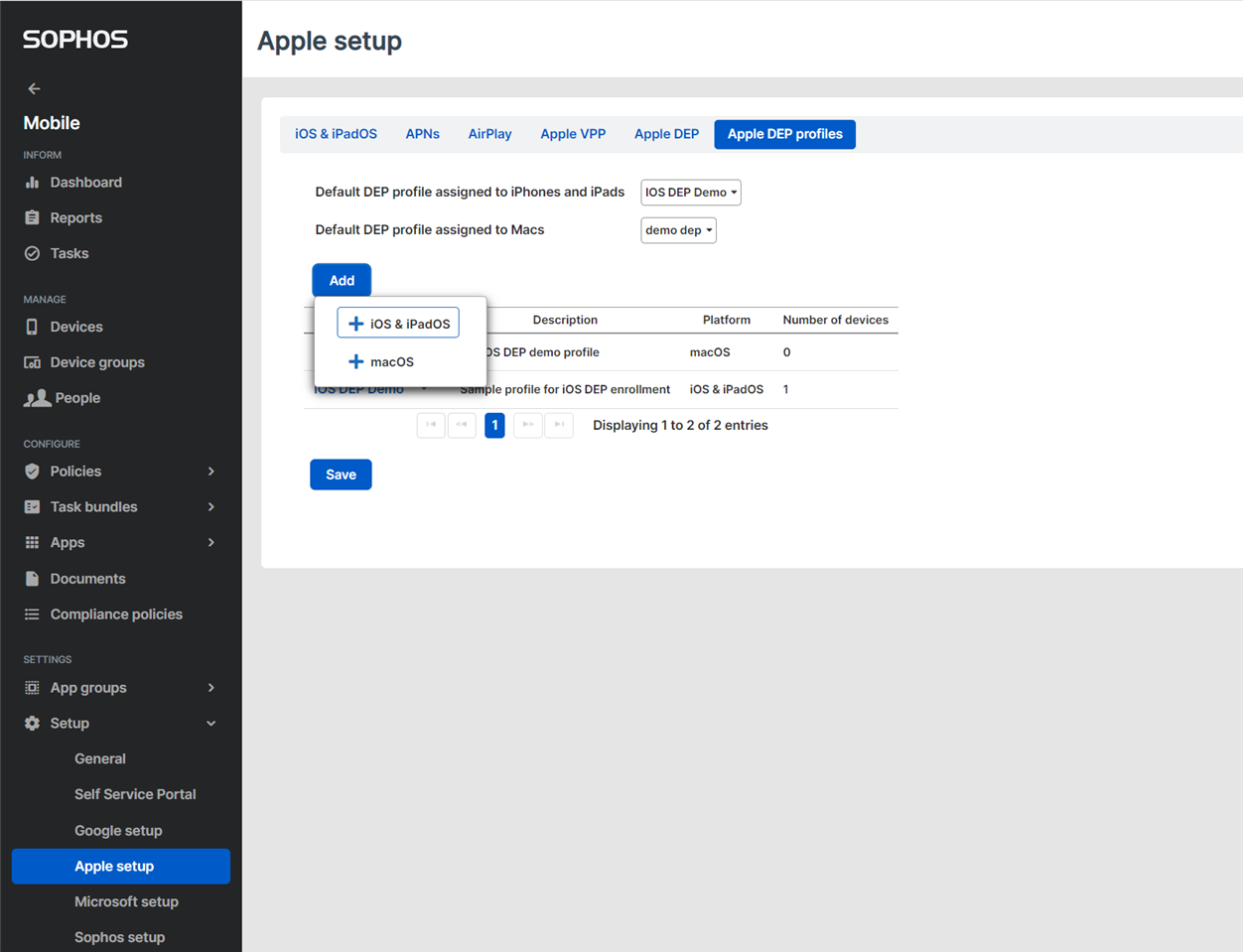Open the iPhones and iPads default DEP profile dropdown
This screenshot has height=952, width=1243.
(691, 193)
